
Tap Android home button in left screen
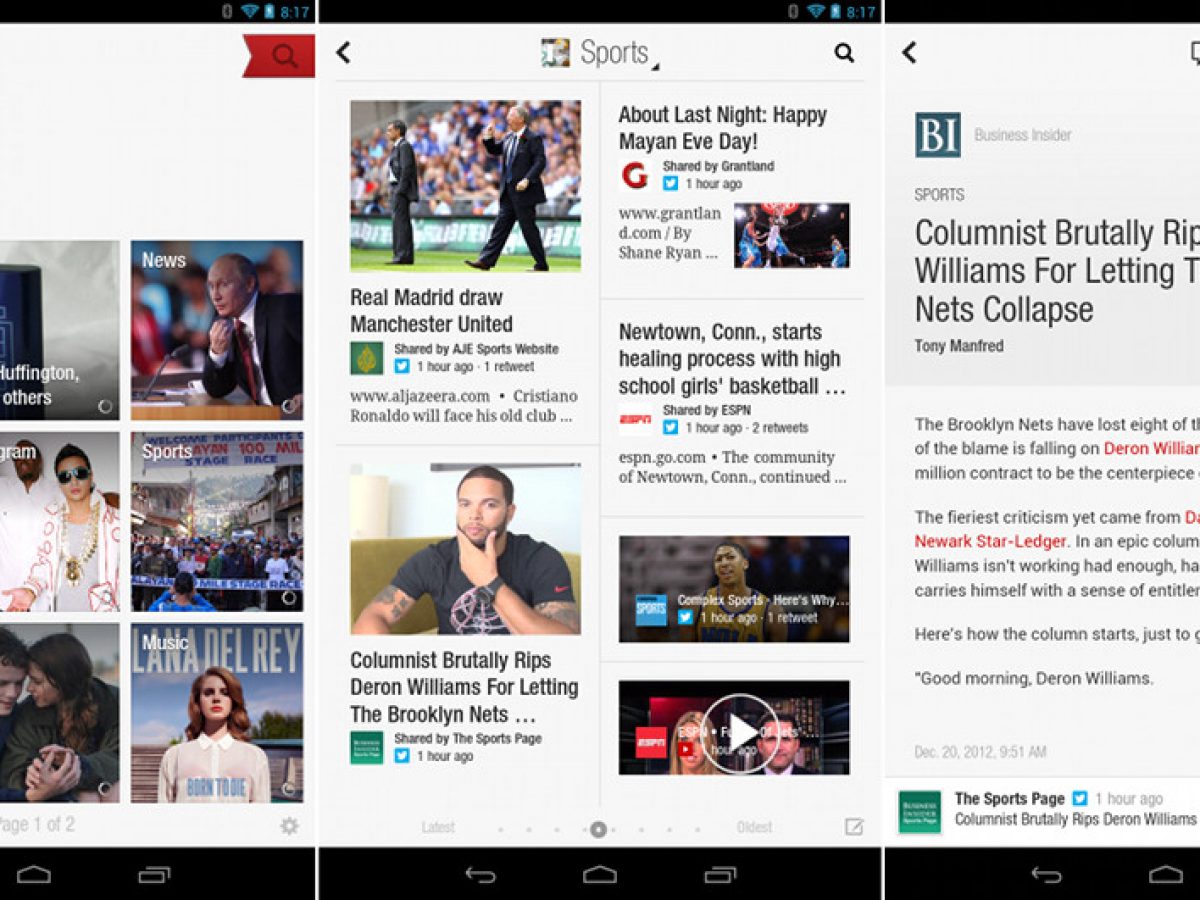click(x=33, y=875)
